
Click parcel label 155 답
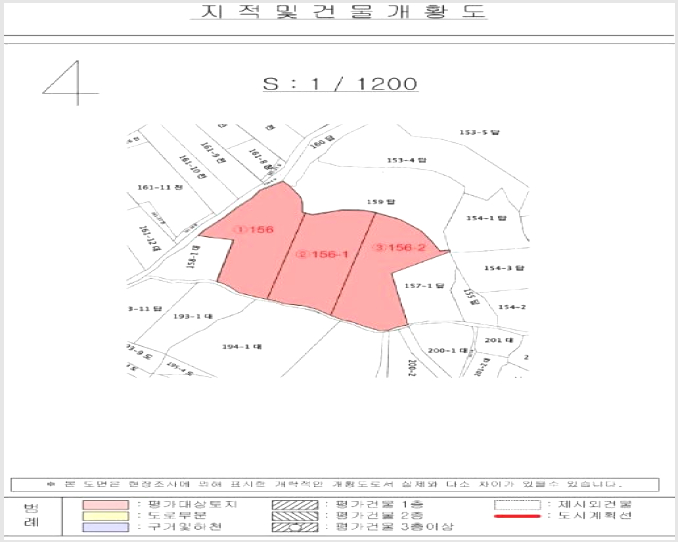click(472, 297)
